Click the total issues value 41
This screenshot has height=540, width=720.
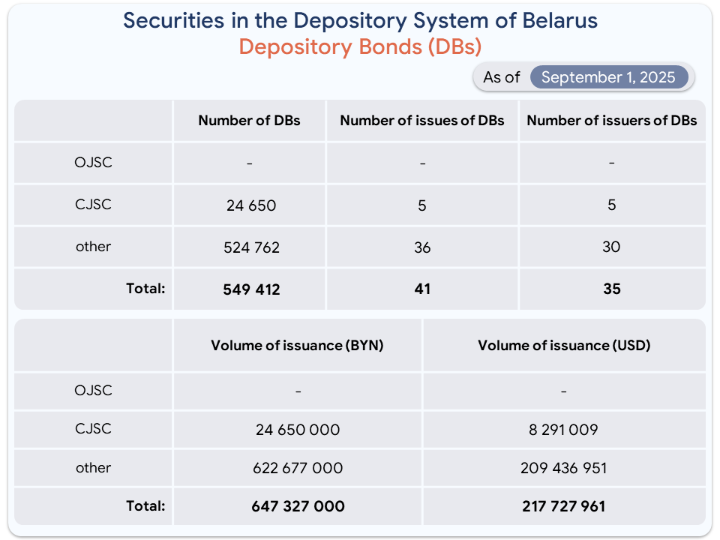point(422,289)
